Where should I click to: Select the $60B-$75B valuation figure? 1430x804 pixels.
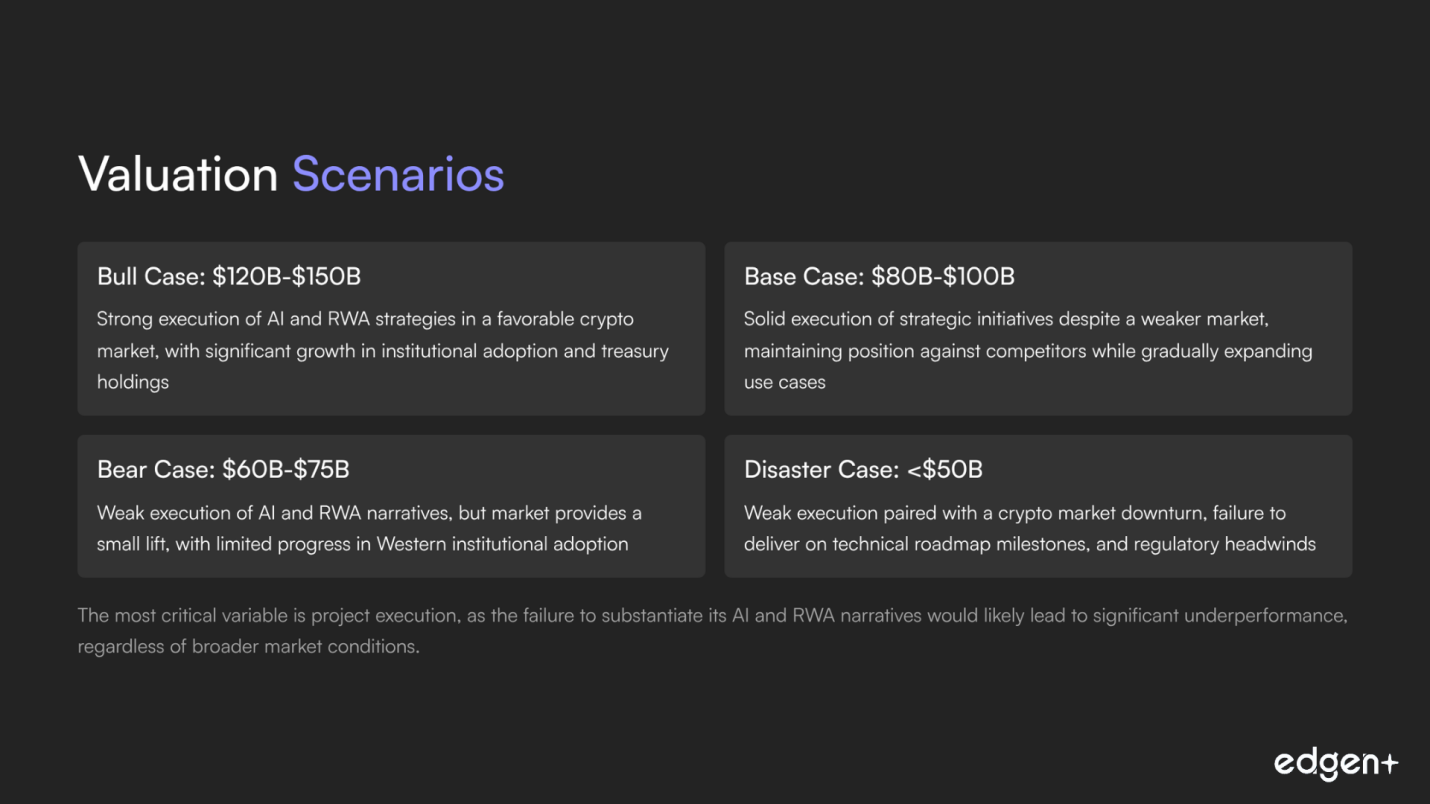click(x=285, y=469)
